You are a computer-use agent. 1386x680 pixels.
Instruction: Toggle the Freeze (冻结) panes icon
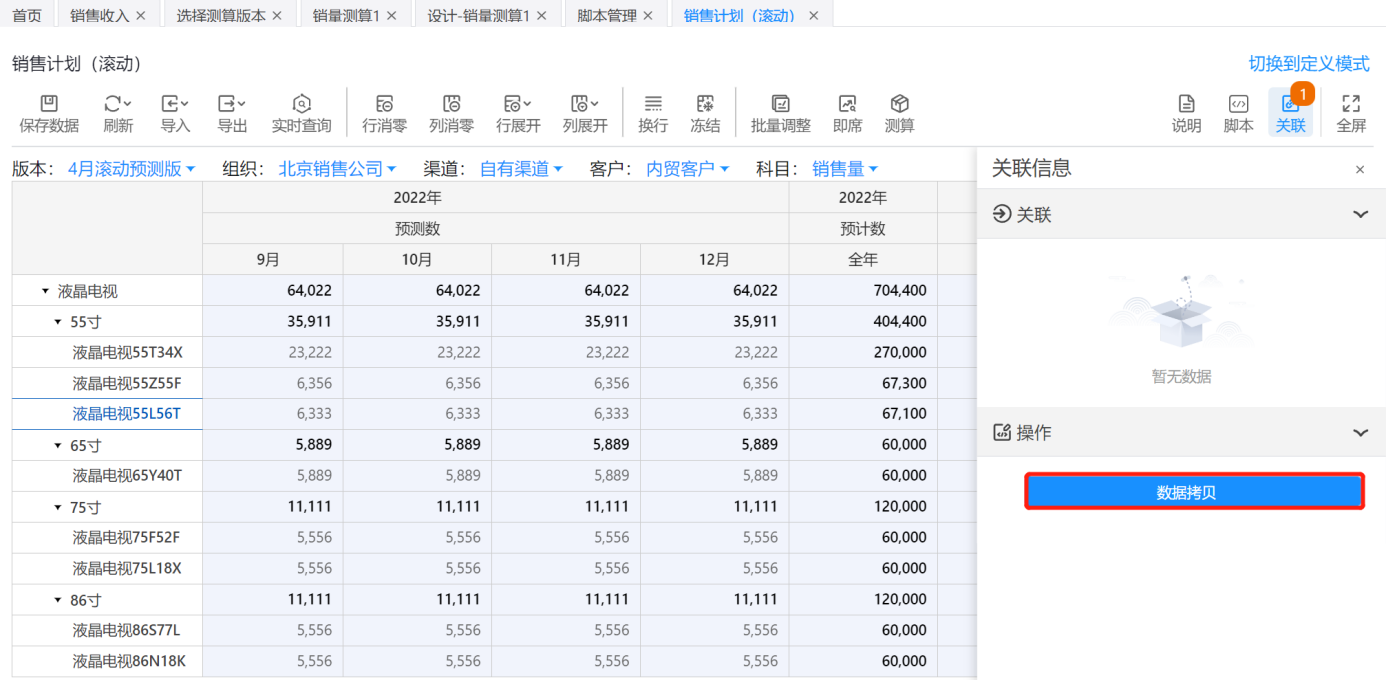tap(705, 104)
